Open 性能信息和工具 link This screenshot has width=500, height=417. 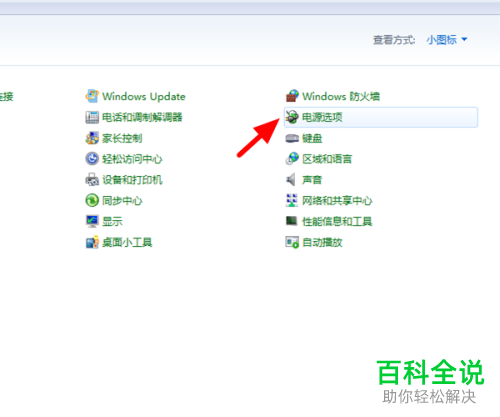tap(337, 221)
